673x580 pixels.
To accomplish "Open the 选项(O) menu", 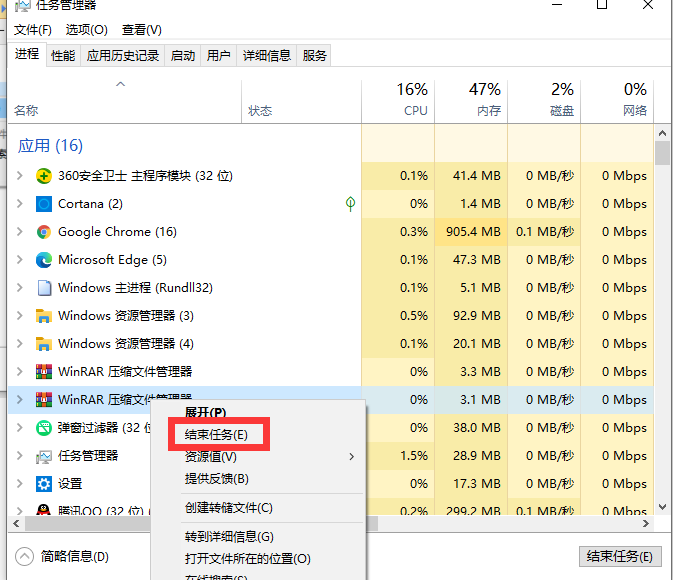I will [x=86, y=30].
